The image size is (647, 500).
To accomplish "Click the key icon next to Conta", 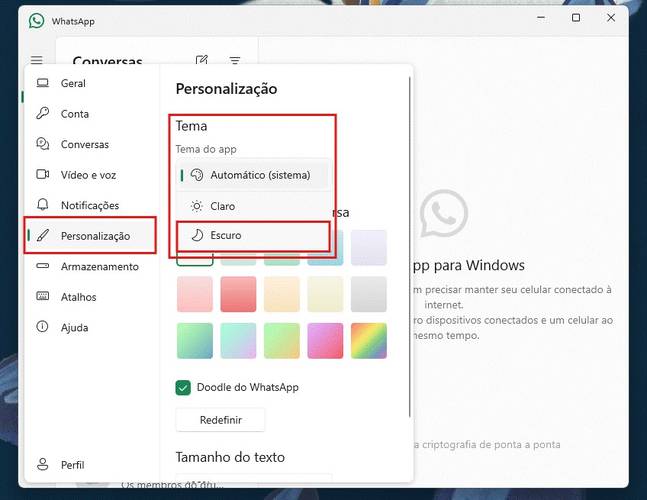I will point(43,113).
